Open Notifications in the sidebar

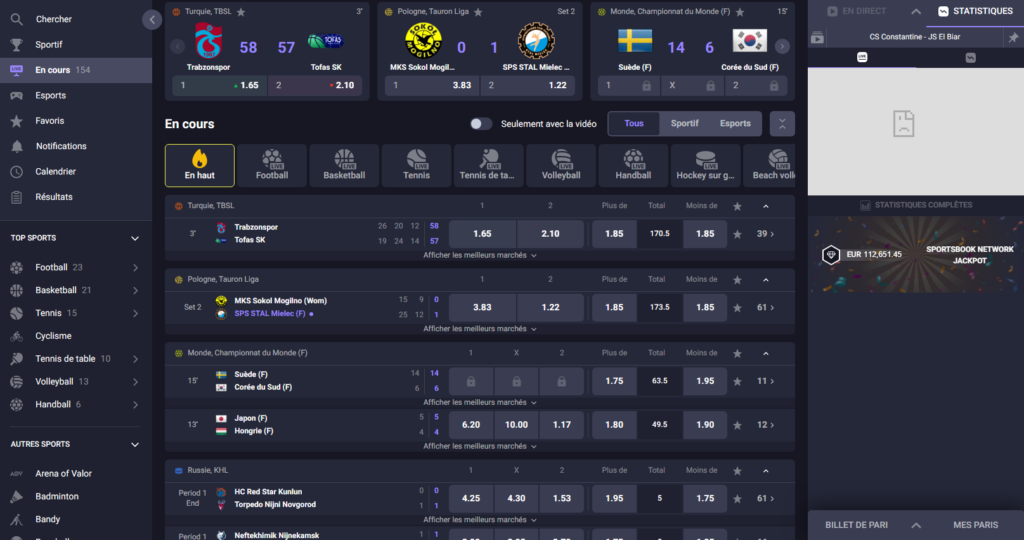click(61, 146)
